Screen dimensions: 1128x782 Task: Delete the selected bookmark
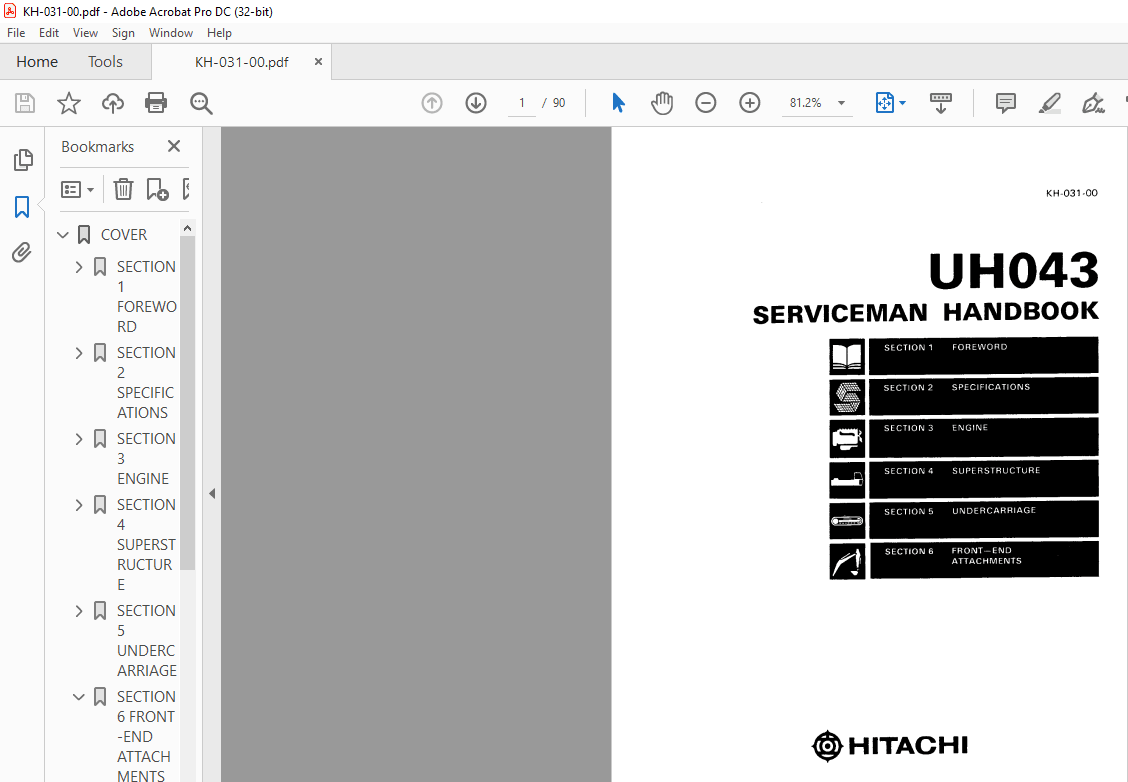[x=122, y=189]
